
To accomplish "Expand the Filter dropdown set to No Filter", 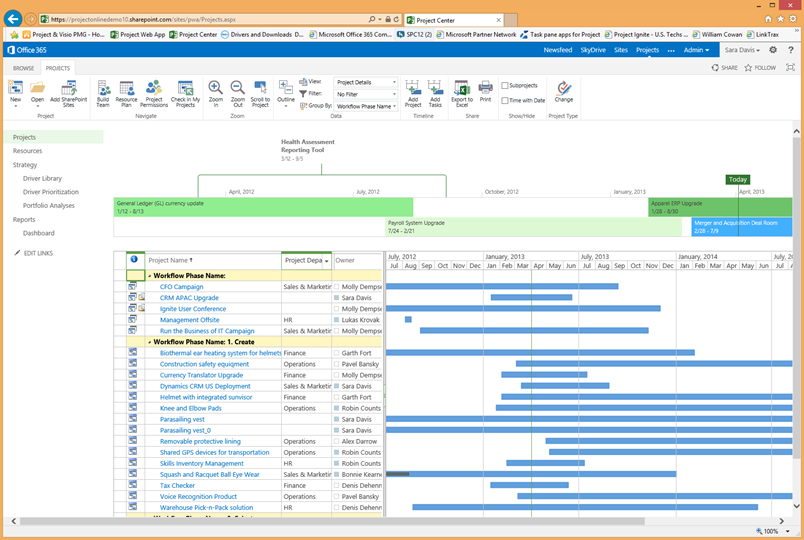I will [x=365, y=94].
